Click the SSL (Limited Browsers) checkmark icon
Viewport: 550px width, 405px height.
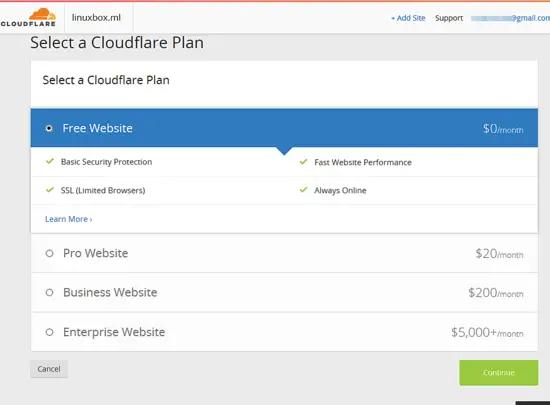(50, 190)
